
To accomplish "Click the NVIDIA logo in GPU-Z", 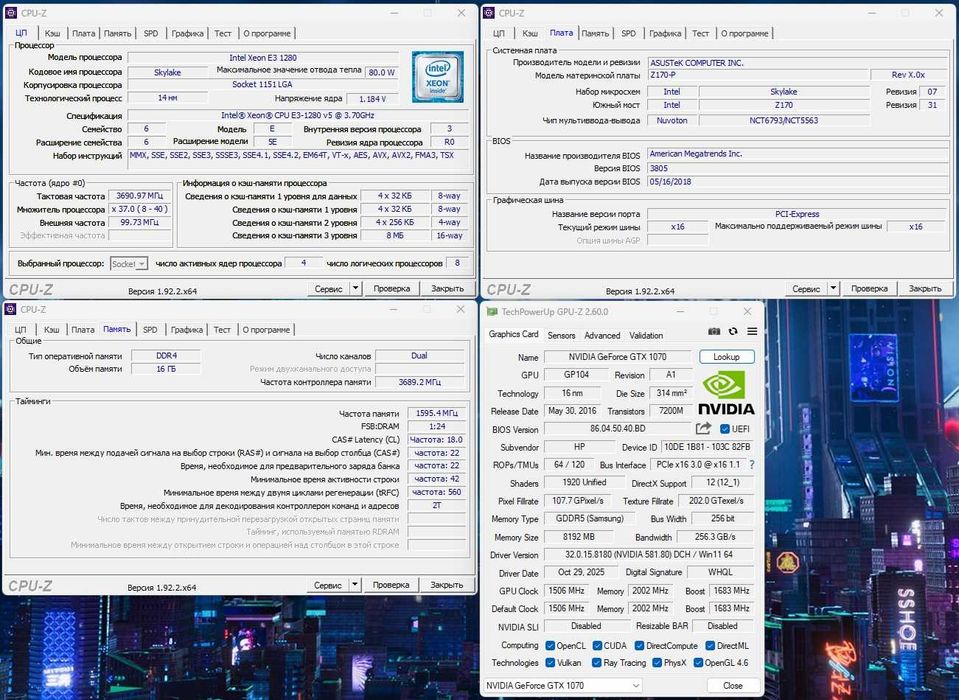I will click(x=726, y=392).
